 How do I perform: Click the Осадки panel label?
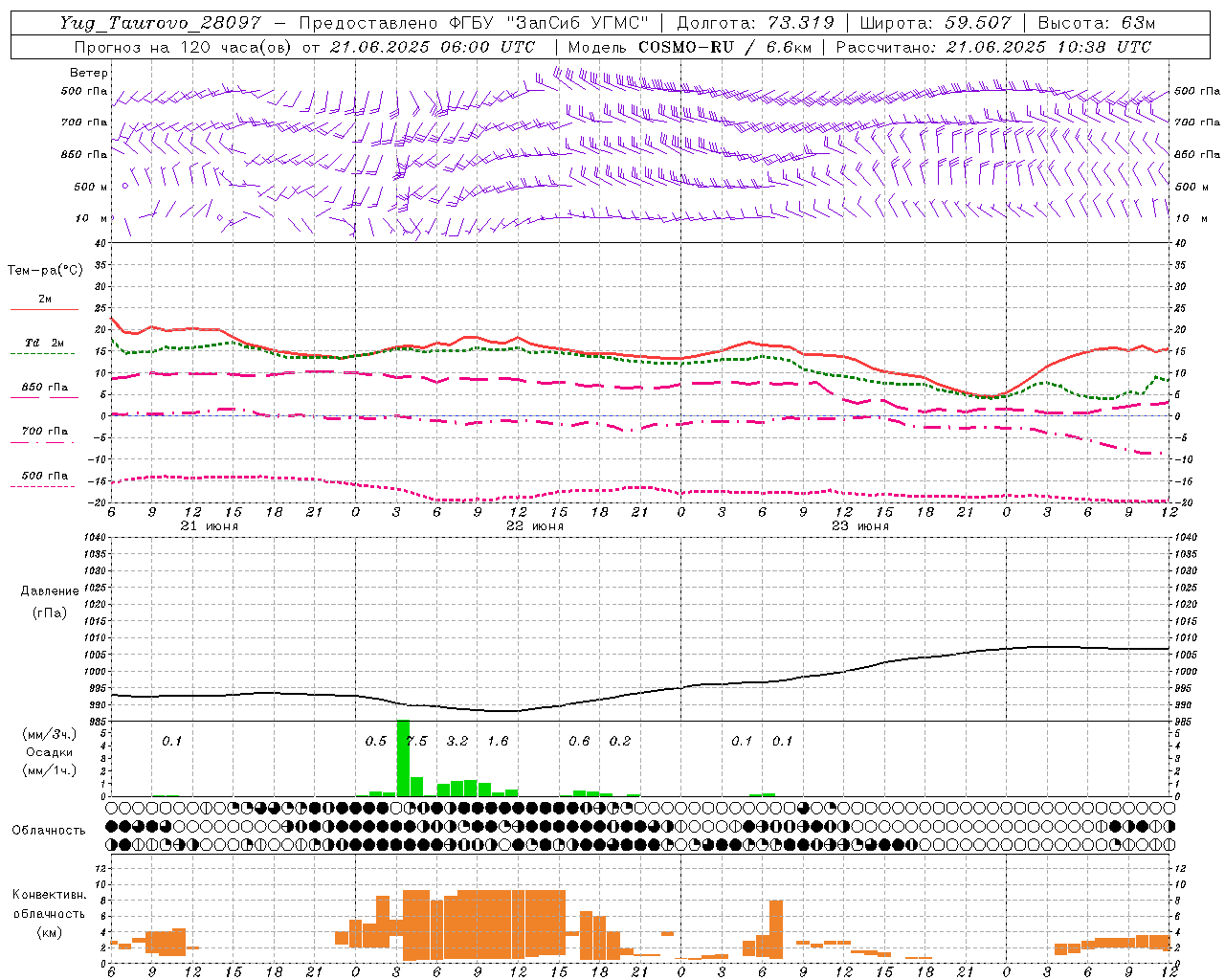click(x=49, y=752)
